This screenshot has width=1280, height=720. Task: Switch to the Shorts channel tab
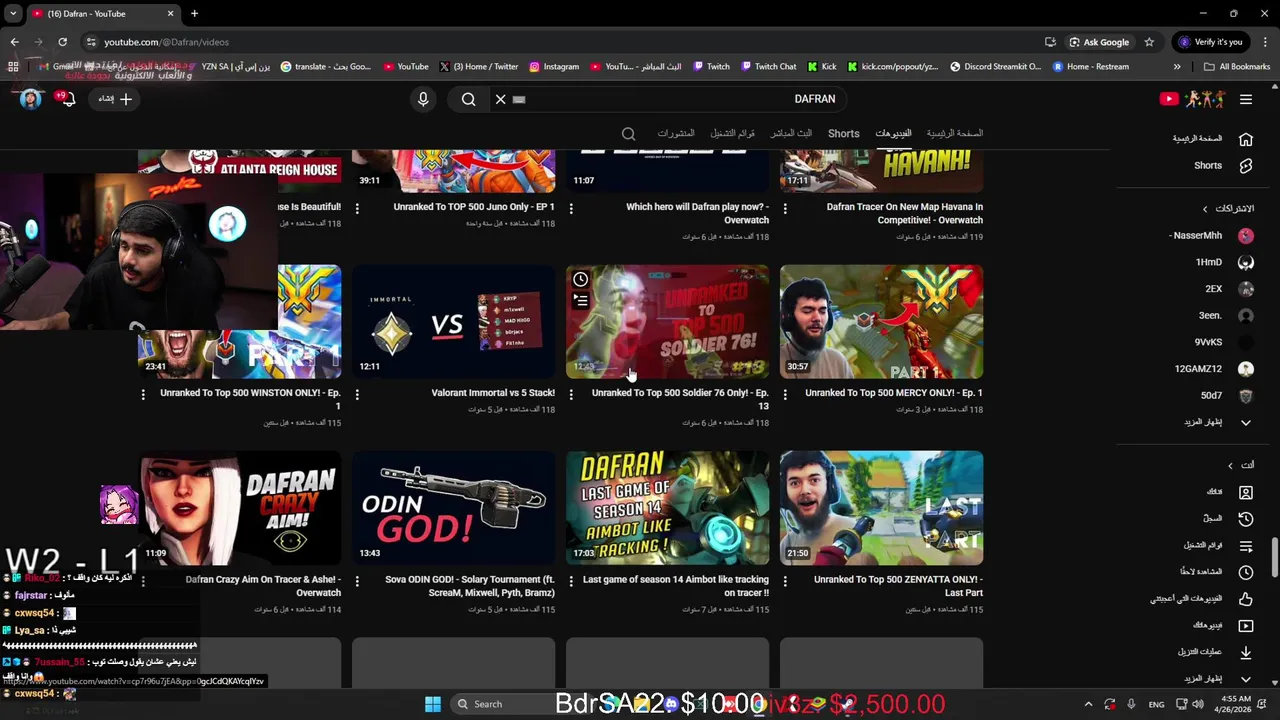click(843, 134)
